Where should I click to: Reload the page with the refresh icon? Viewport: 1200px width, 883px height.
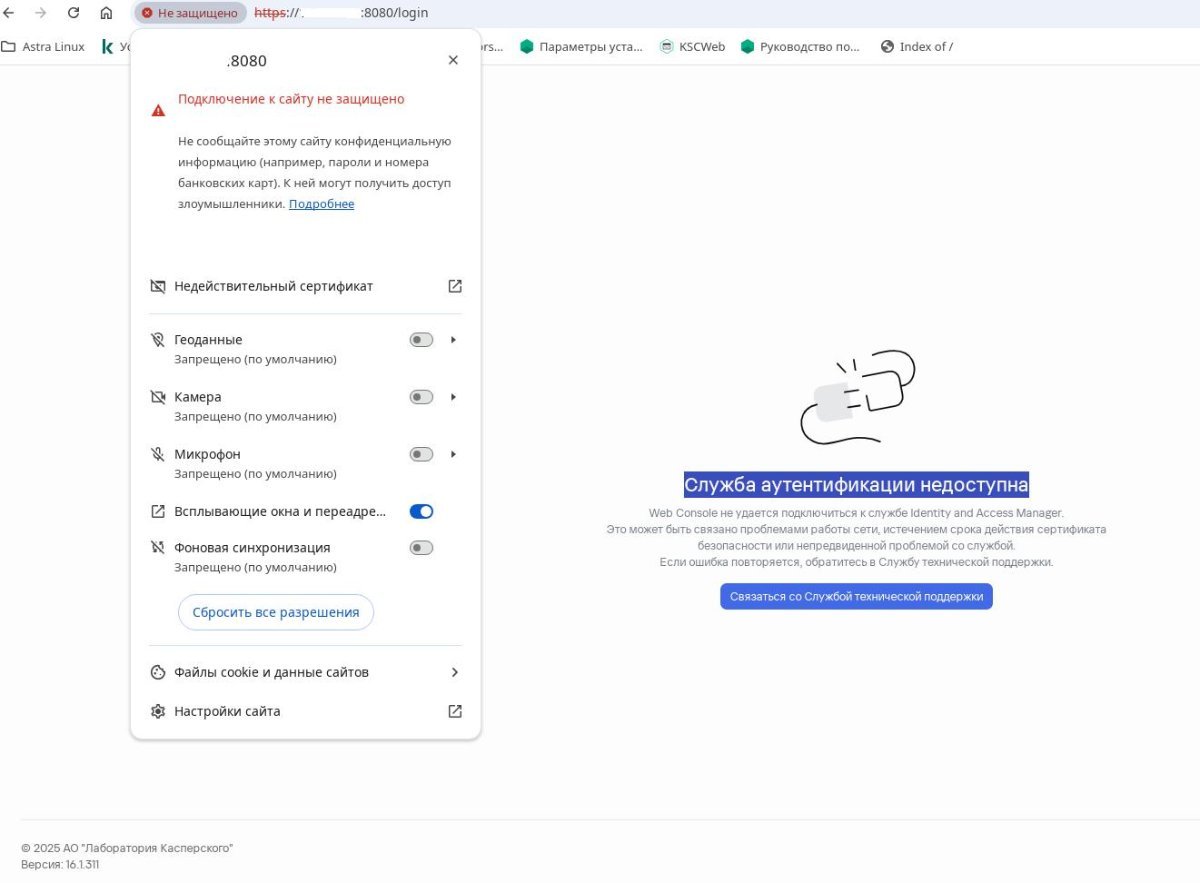coord(73,13)
